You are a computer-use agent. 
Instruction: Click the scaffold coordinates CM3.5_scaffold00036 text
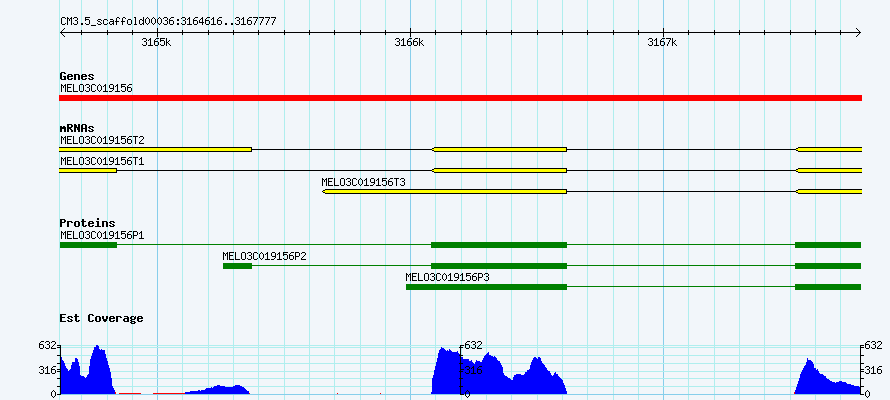click(x=169, y=21)
